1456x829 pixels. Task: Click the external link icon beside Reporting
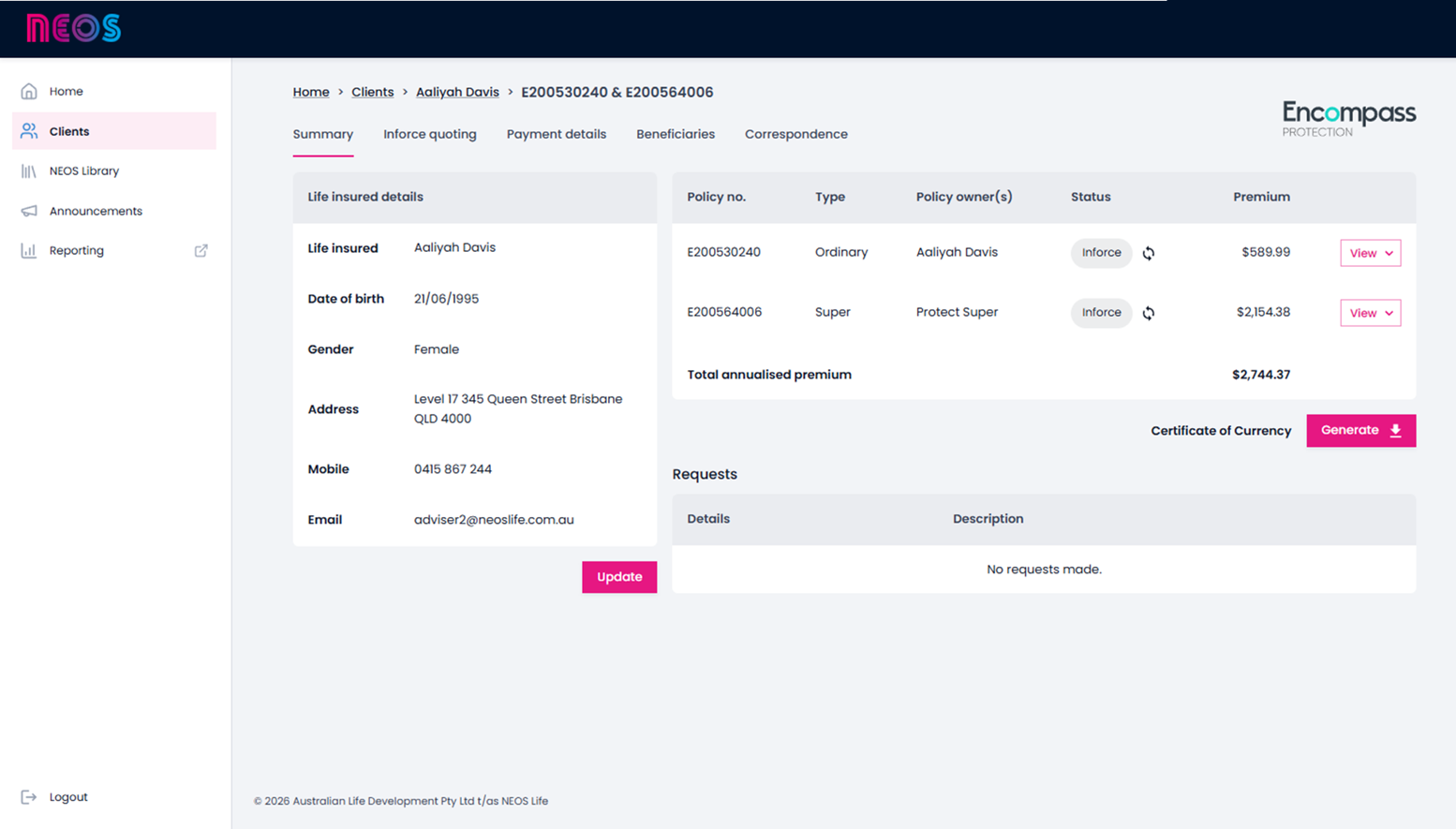pyautogui.click(x=201, y=251)
